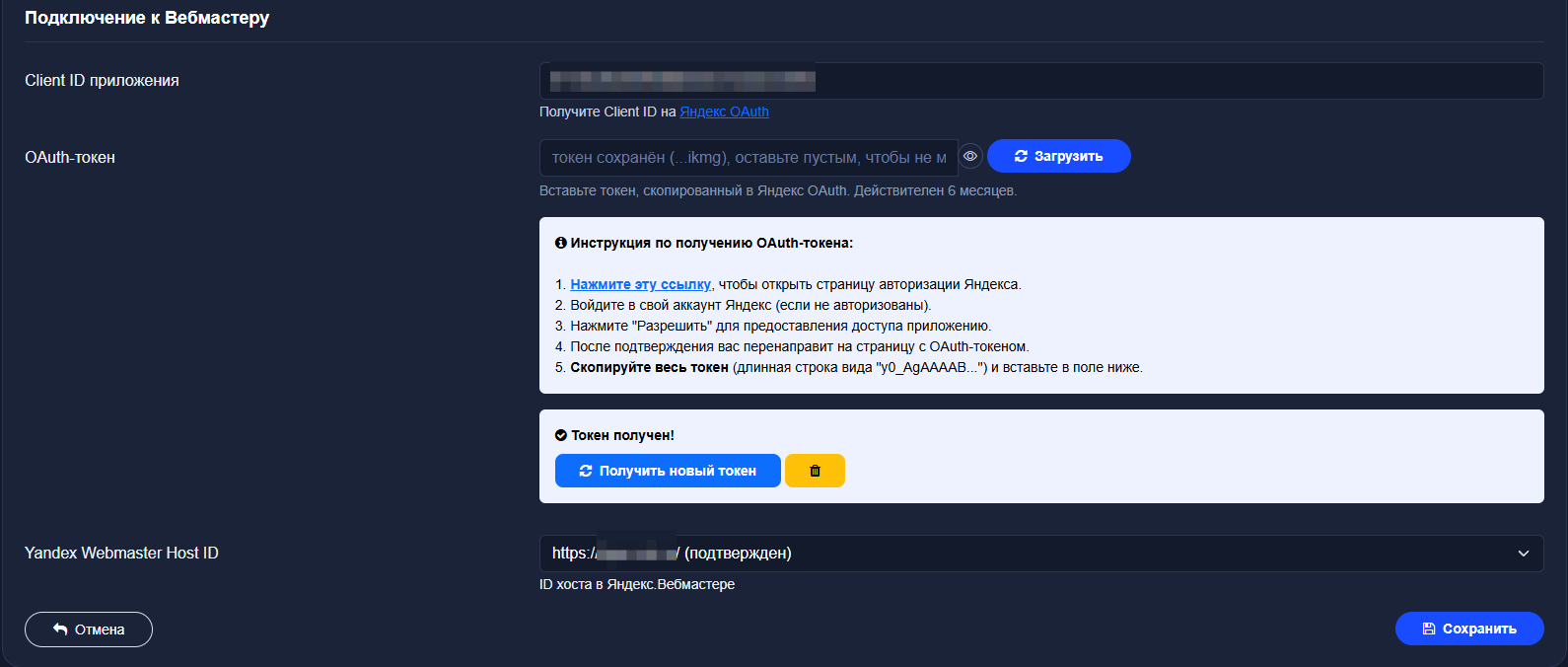The image size is (1568, 667).
Task: Click the Client ID приложения label
Action: coord(102,81)
